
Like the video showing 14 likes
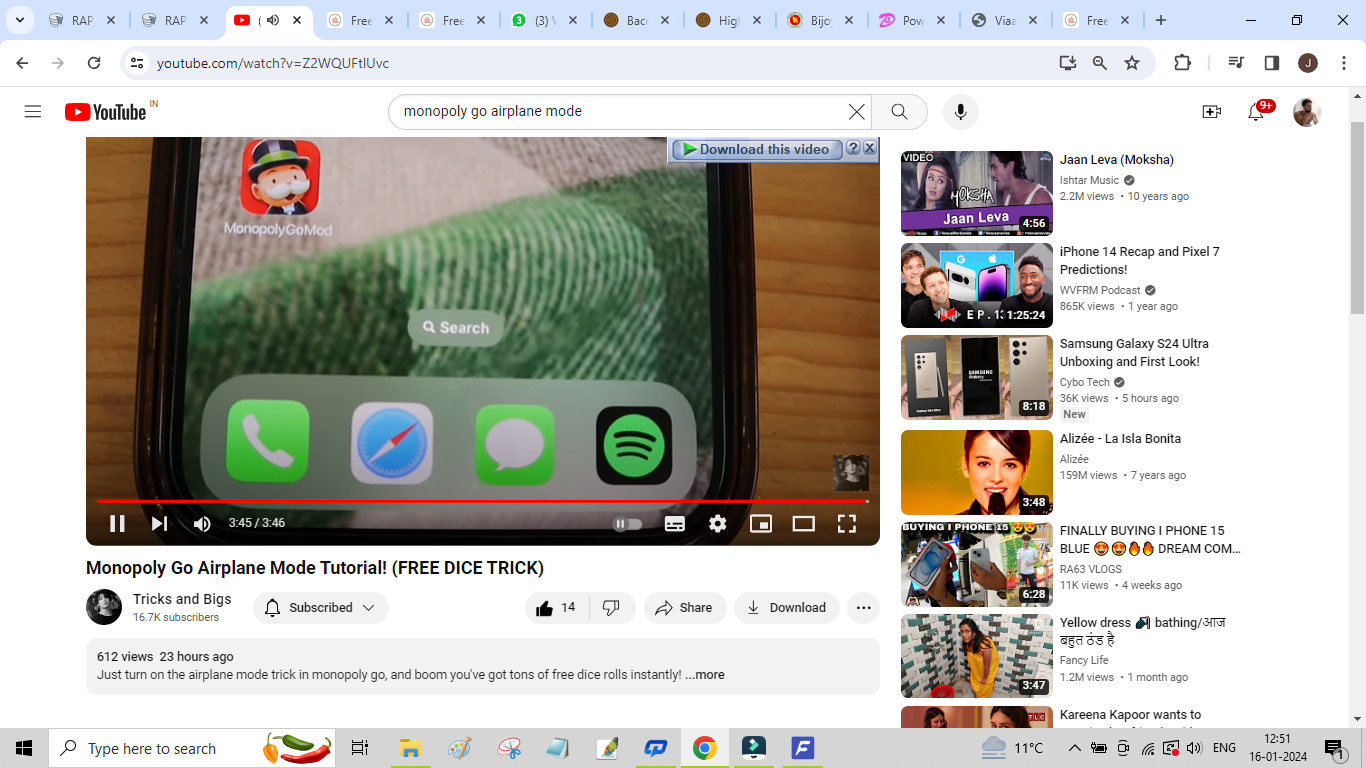click(x=556, y=607)
